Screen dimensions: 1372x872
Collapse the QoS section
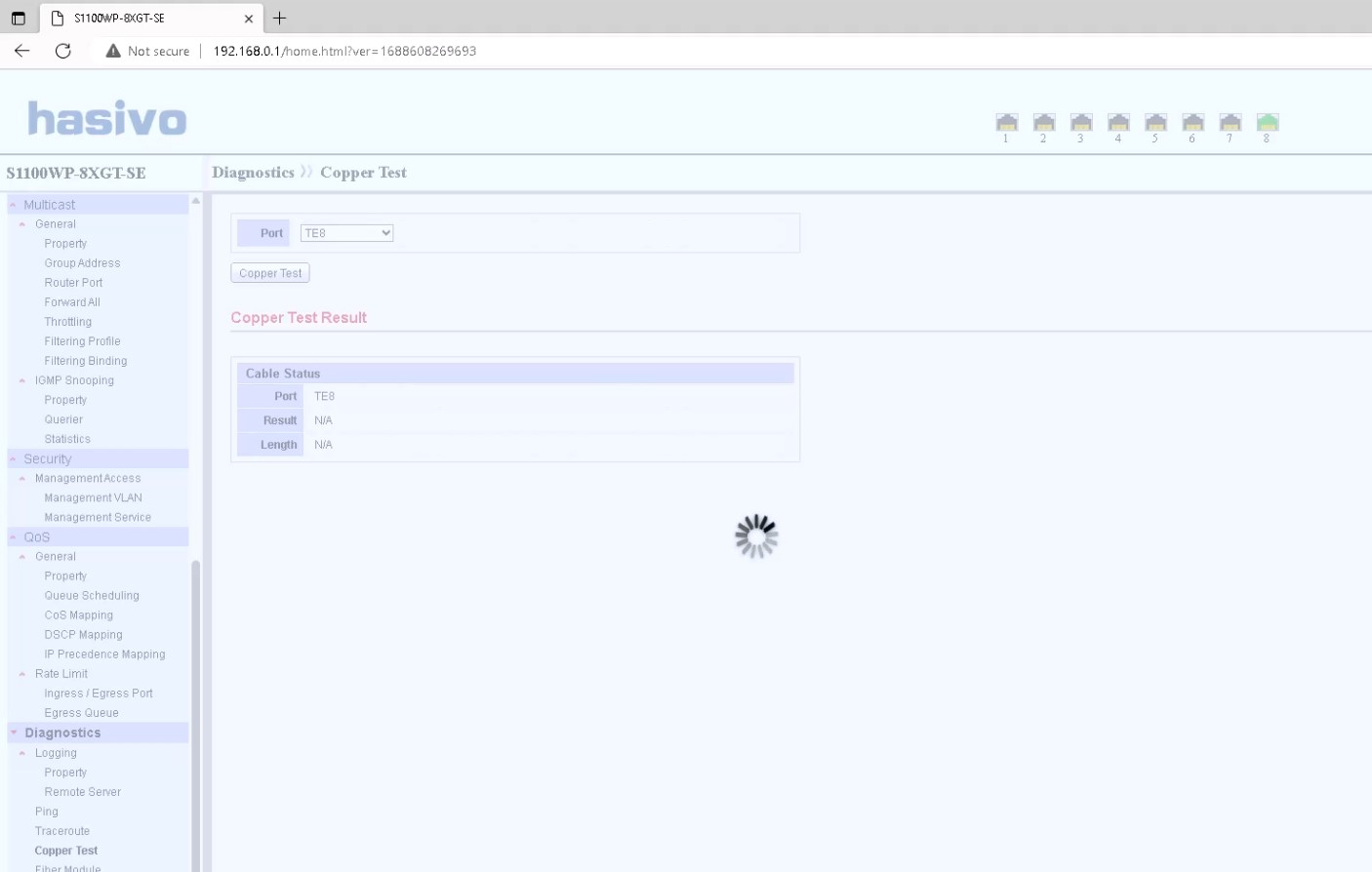click(13, 537)
